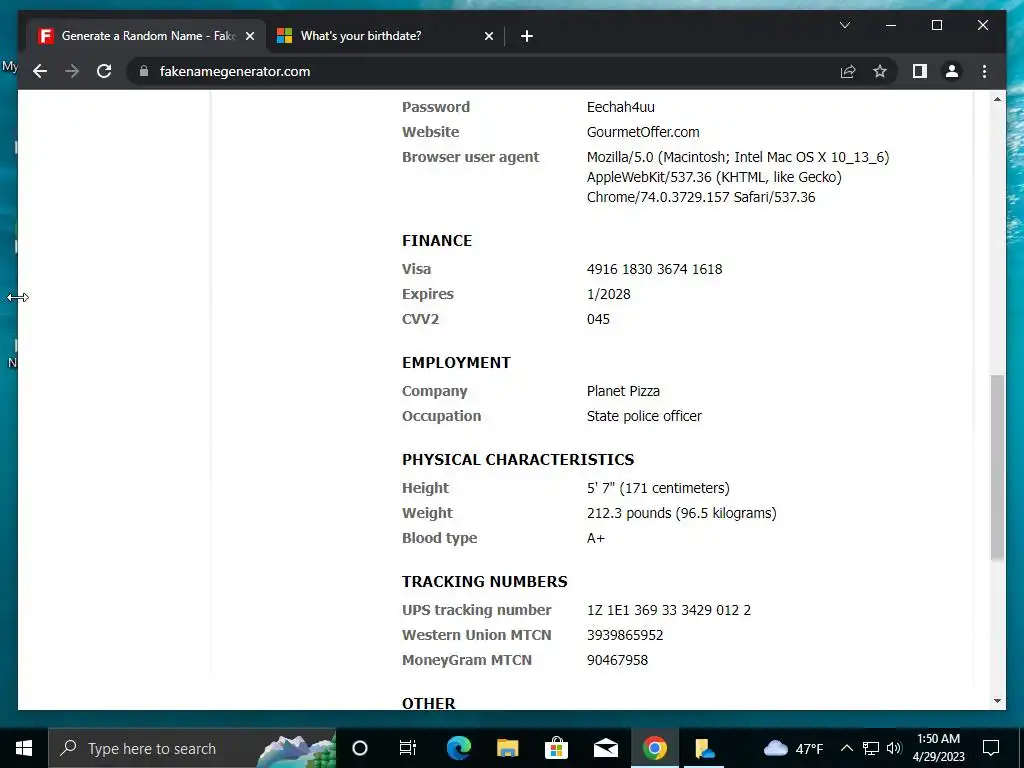Screen dimensions: 1024x768
Task: Go back to the previous page
Action: point(40,71)
